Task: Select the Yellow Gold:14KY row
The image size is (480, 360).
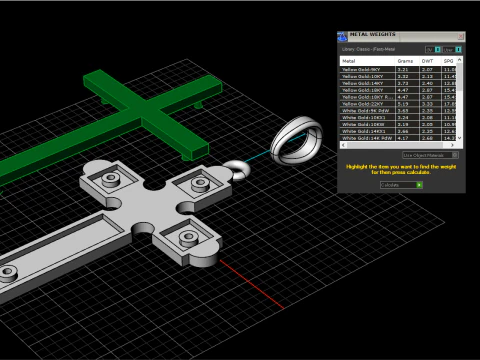Action: click(398, 83)
